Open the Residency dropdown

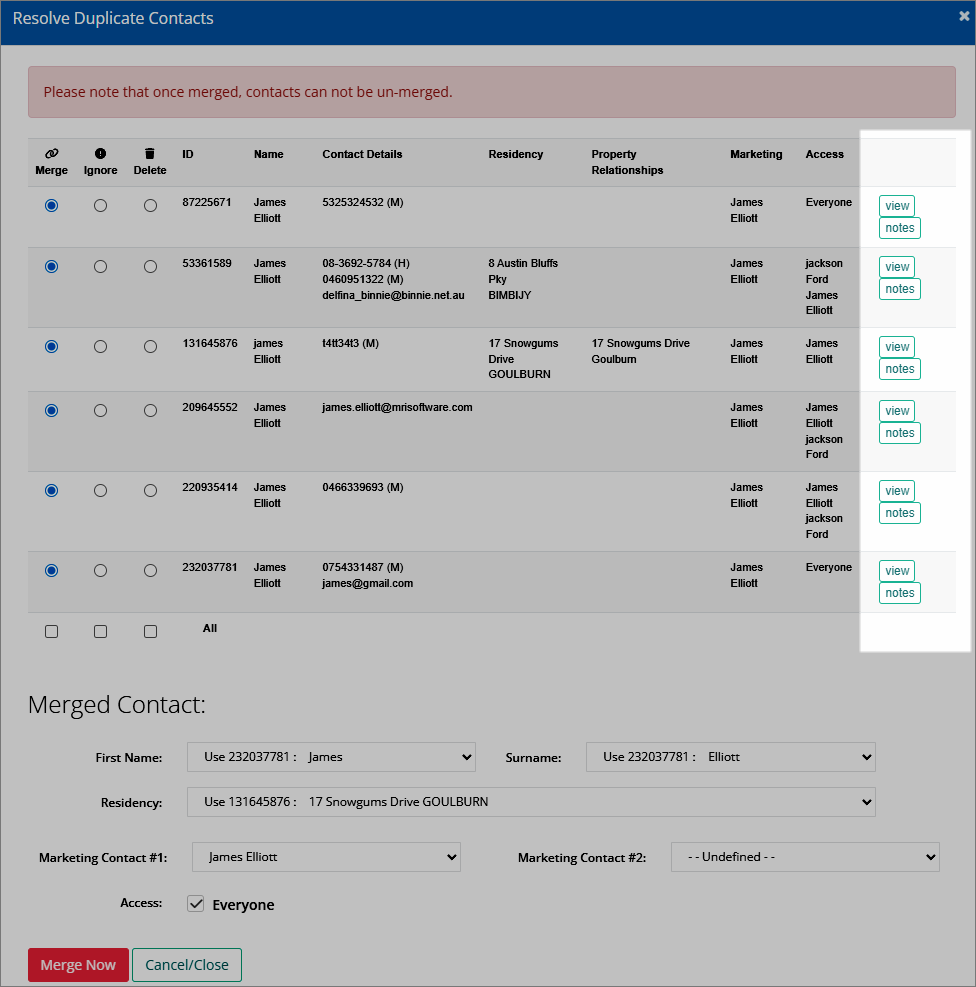531,802
